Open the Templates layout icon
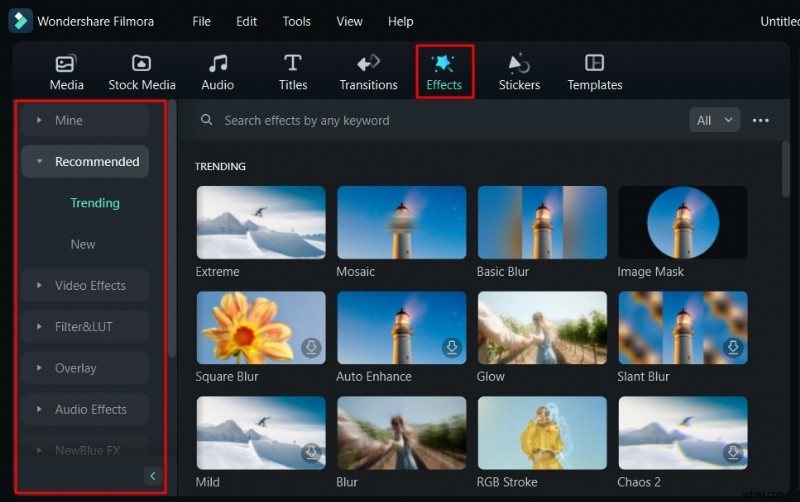This screenshot has width=800, height=502. [x=594, y=63]
